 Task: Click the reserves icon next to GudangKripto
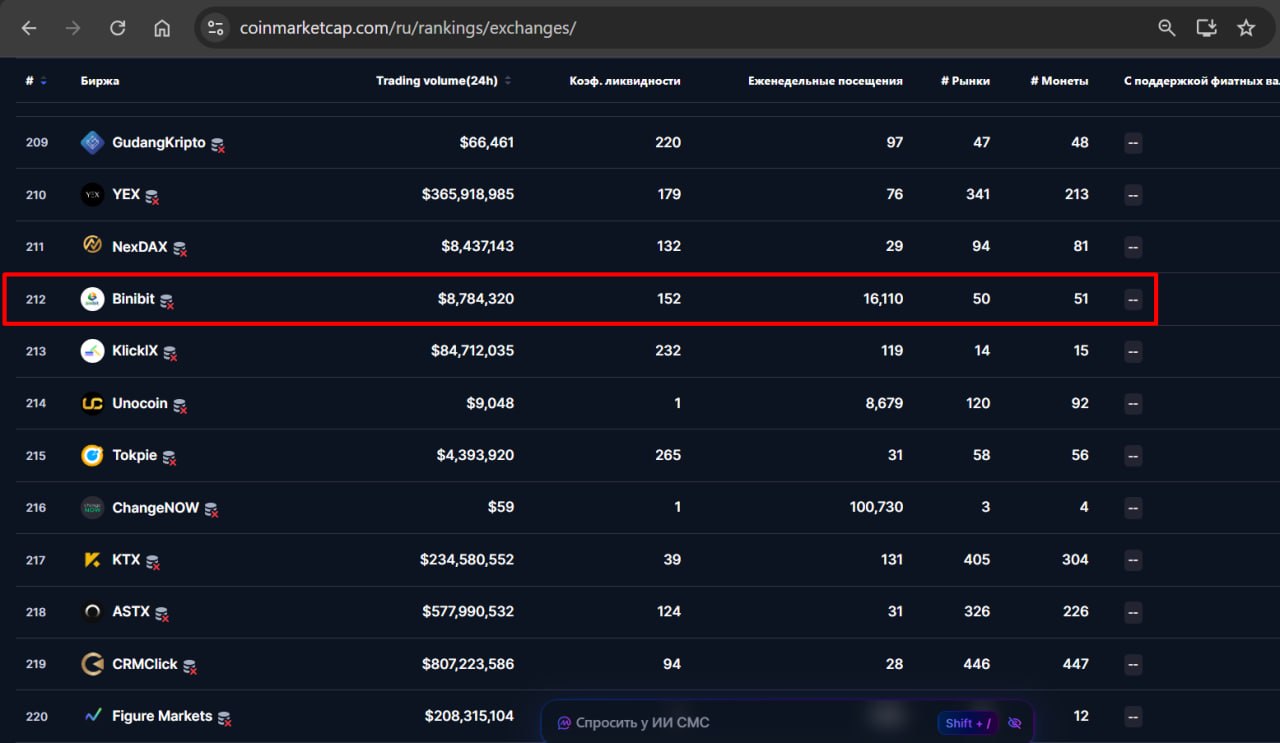[x=218, y=145]
